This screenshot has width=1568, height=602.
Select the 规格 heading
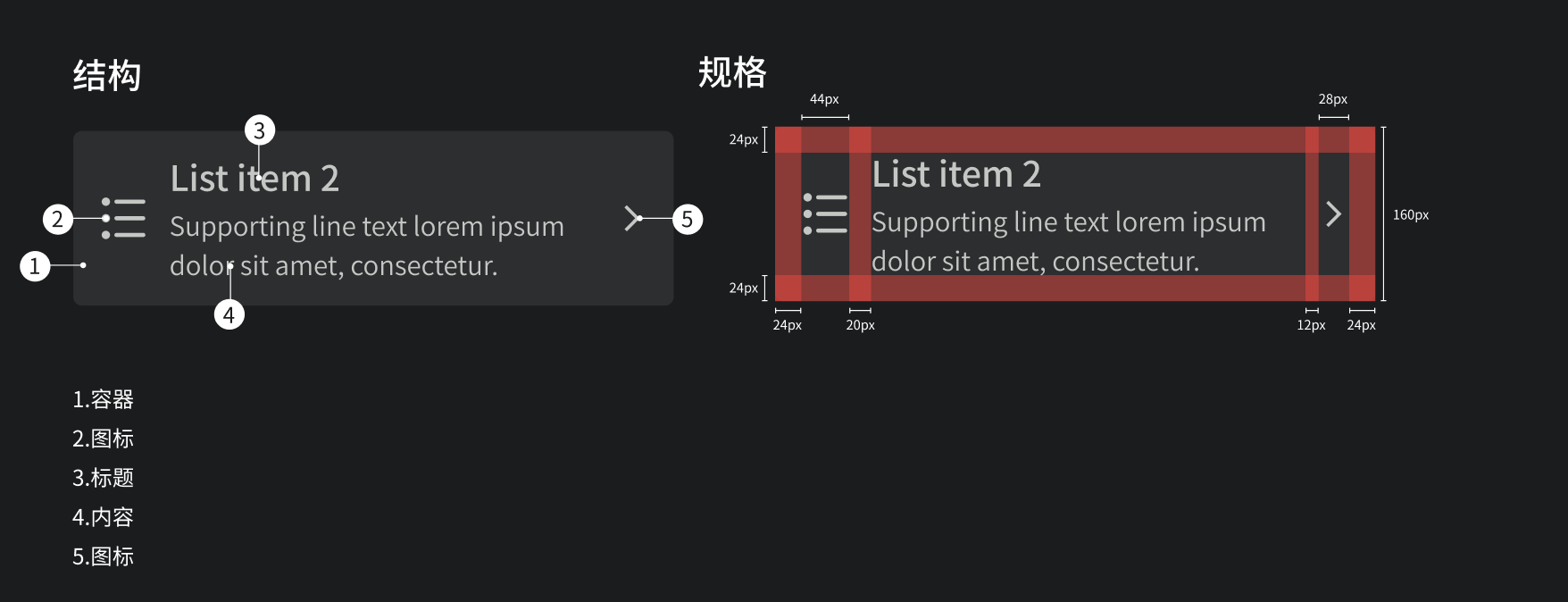(732, 72)
